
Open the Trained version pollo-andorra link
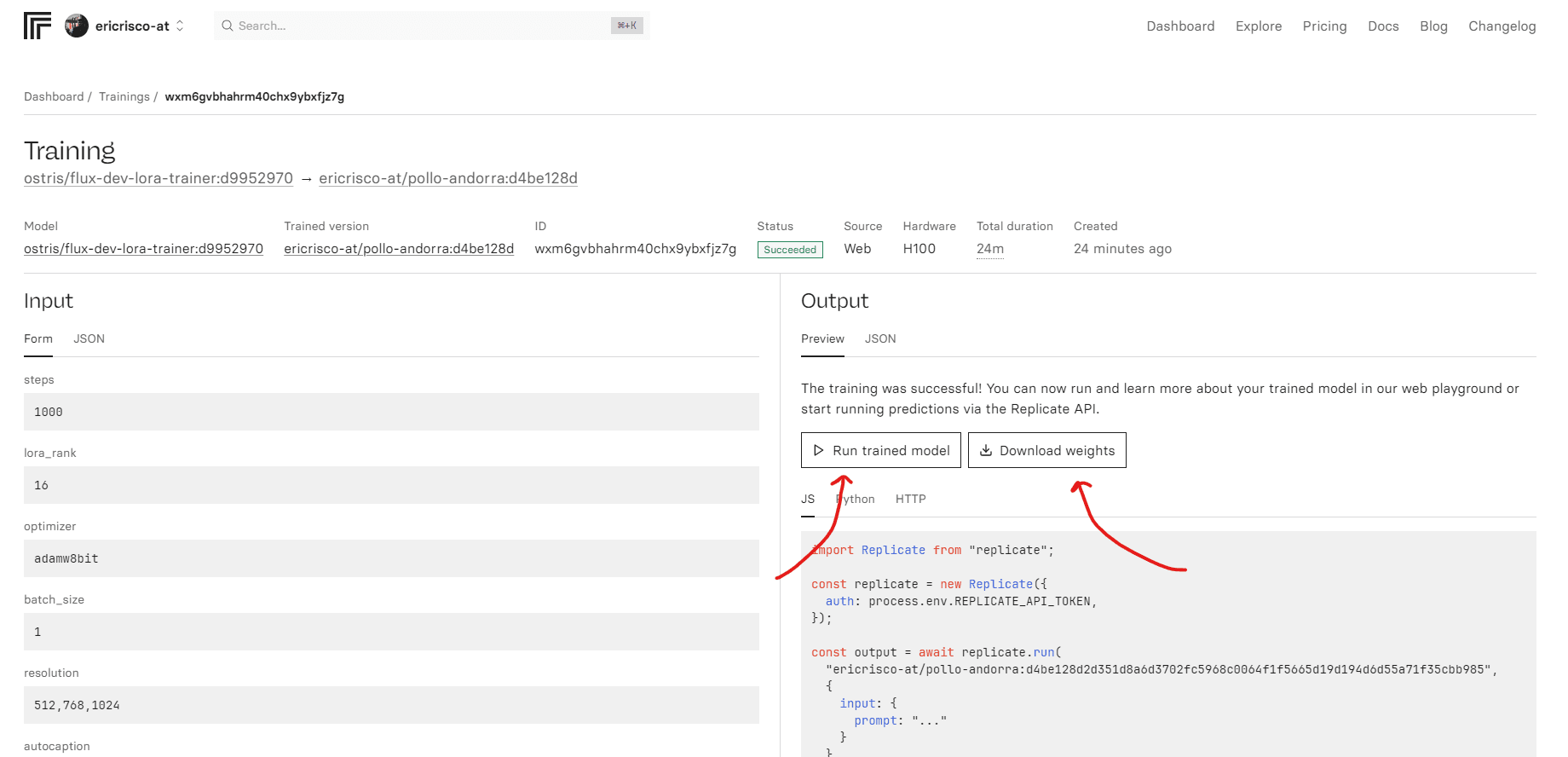[x=399, y=249]
